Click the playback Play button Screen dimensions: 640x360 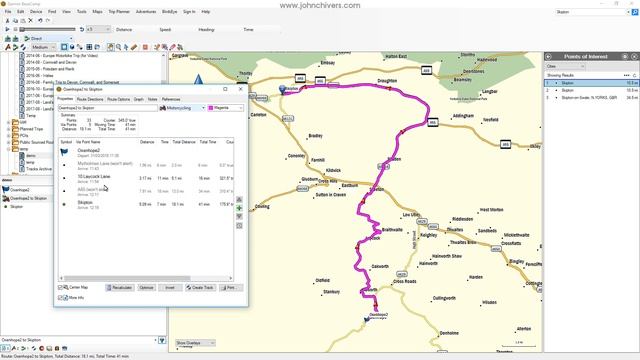7,29
